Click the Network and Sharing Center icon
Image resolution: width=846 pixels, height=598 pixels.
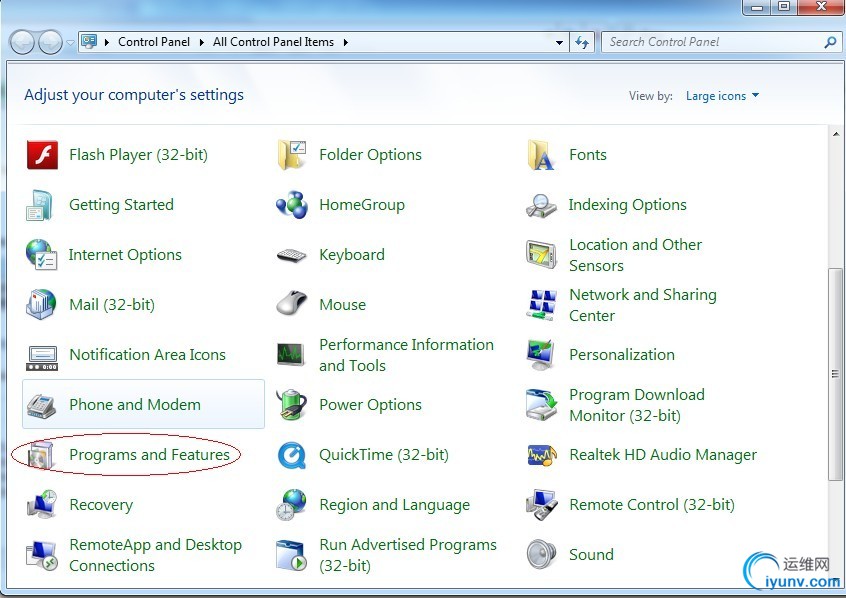tap(541, 305)
